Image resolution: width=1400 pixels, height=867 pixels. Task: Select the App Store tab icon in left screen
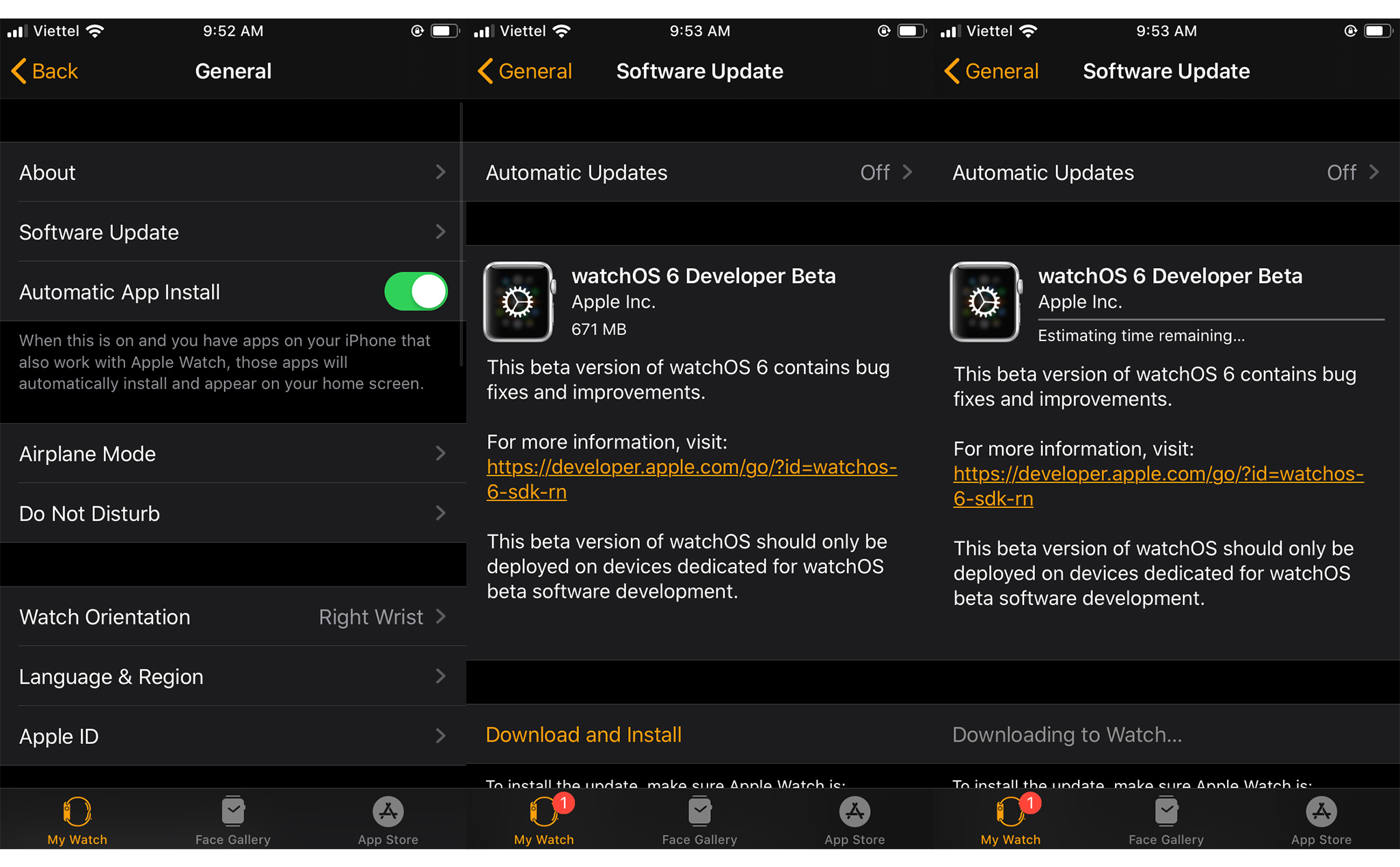(x=388, y=812)
